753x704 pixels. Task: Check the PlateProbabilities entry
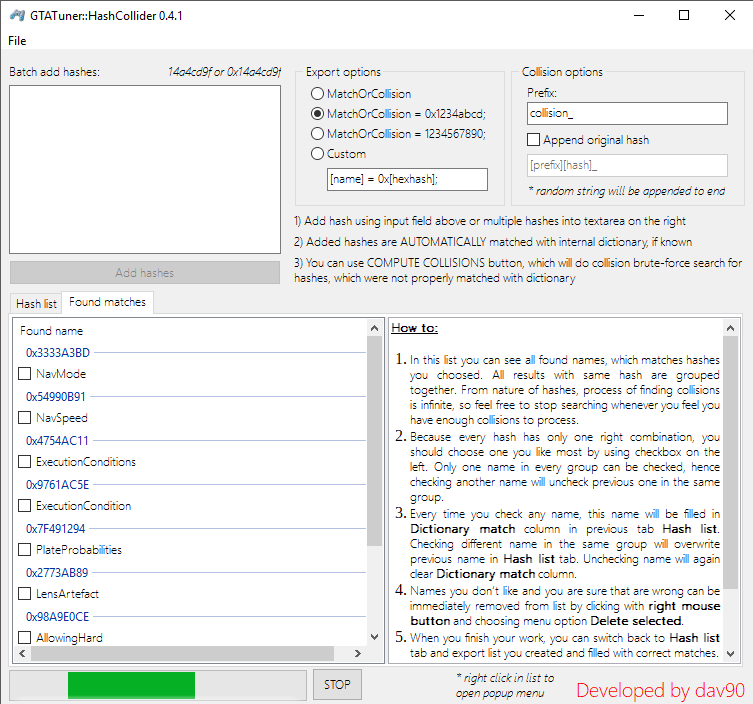(x=24, y=550)
